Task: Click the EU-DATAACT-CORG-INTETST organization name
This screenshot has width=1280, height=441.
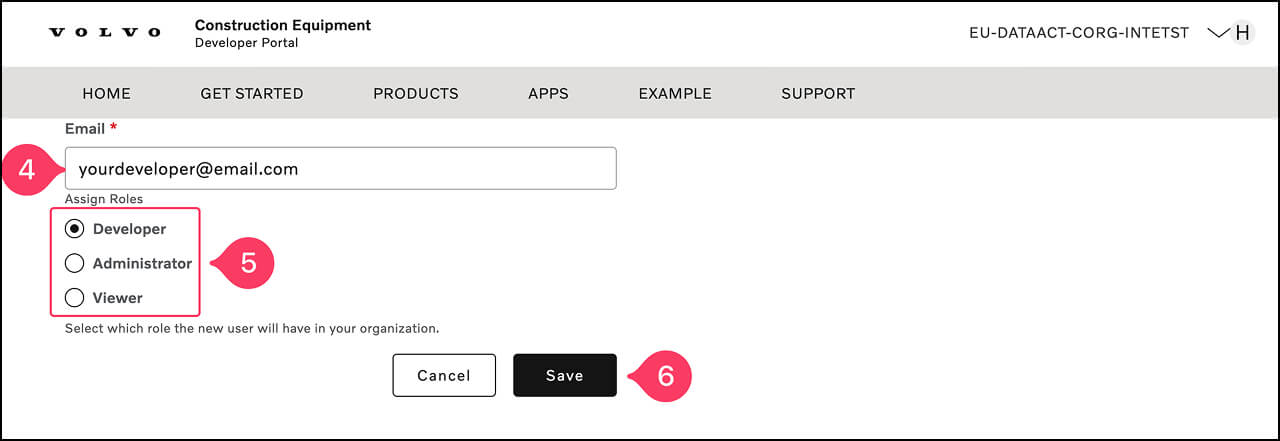Action: [1079, 33]
